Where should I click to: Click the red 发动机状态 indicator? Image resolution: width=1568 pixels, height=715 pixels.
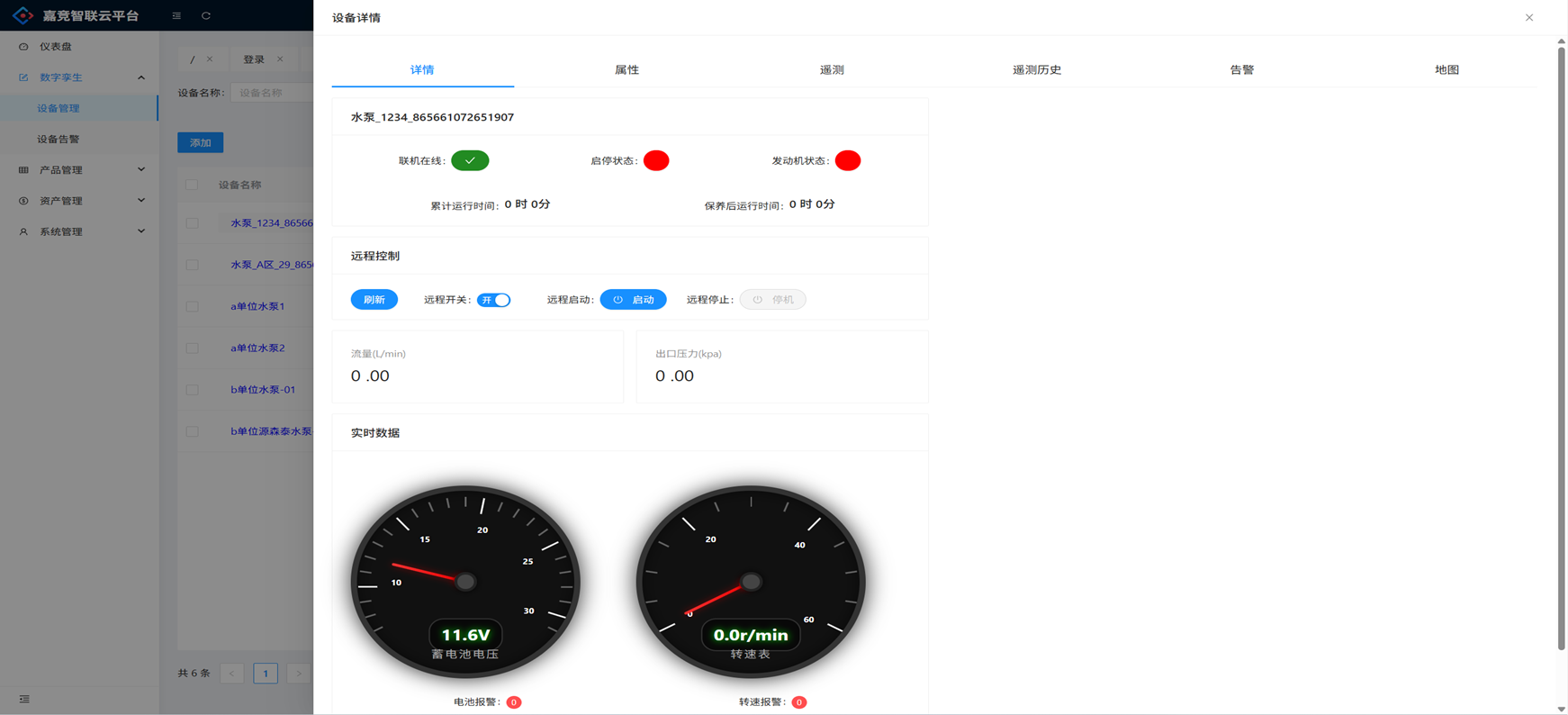(x=847, y=160)
